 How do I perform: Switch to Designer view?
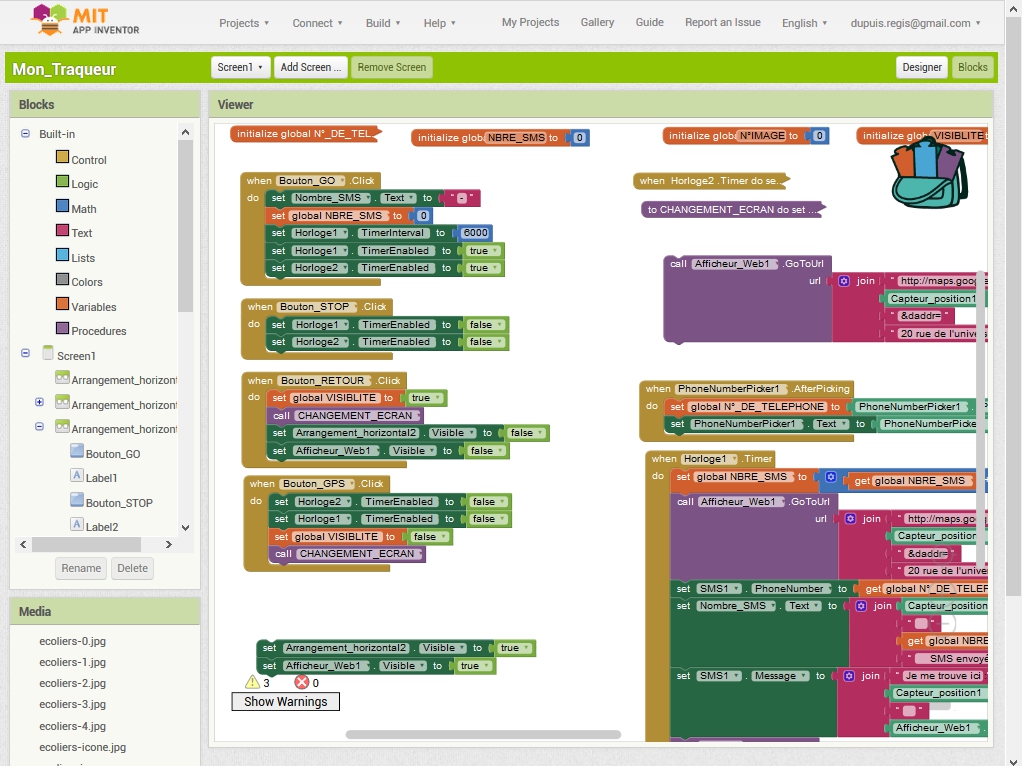[x=921, y=67]
